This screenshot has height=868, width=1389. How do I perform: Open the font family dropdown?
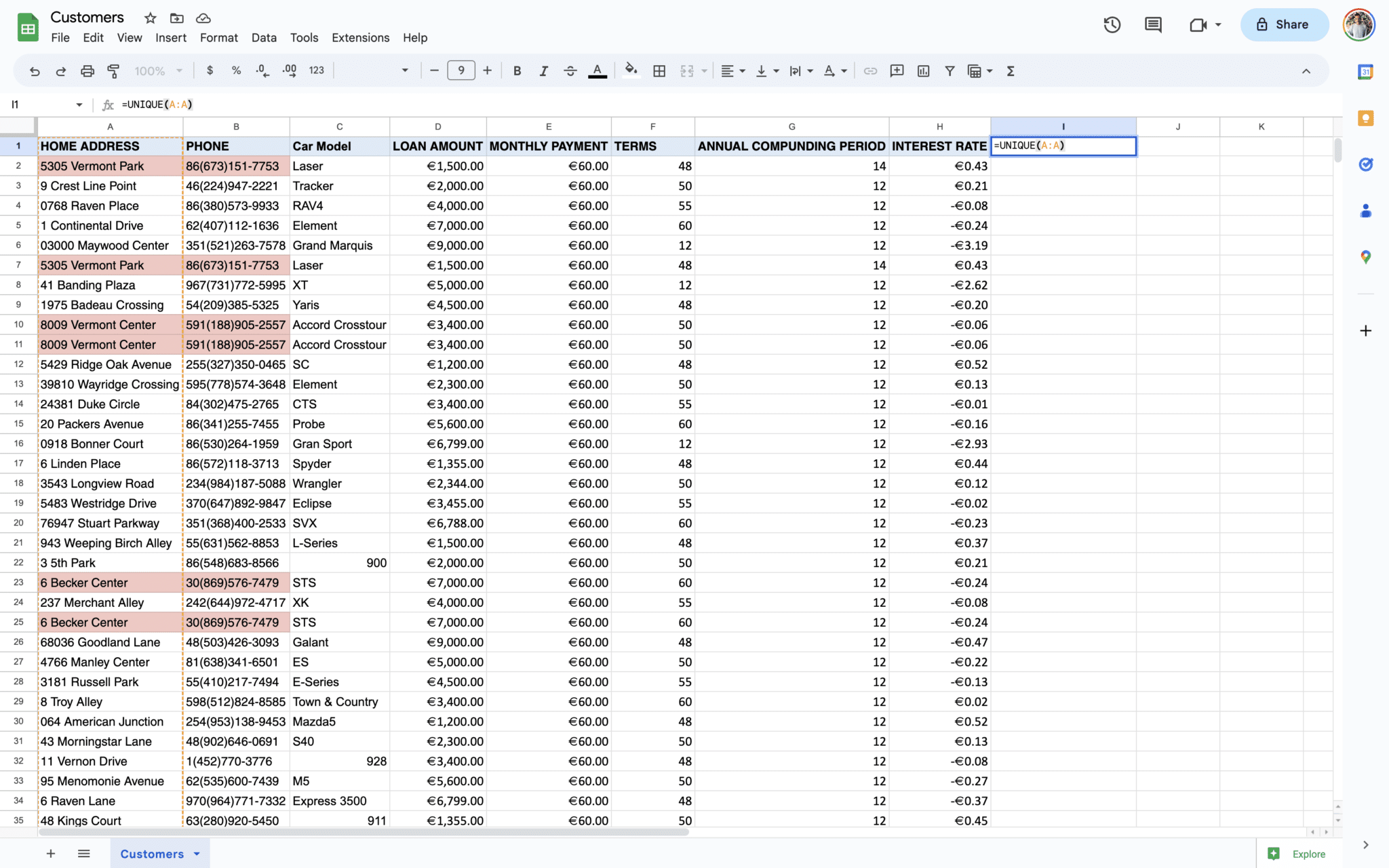point(376,71)
